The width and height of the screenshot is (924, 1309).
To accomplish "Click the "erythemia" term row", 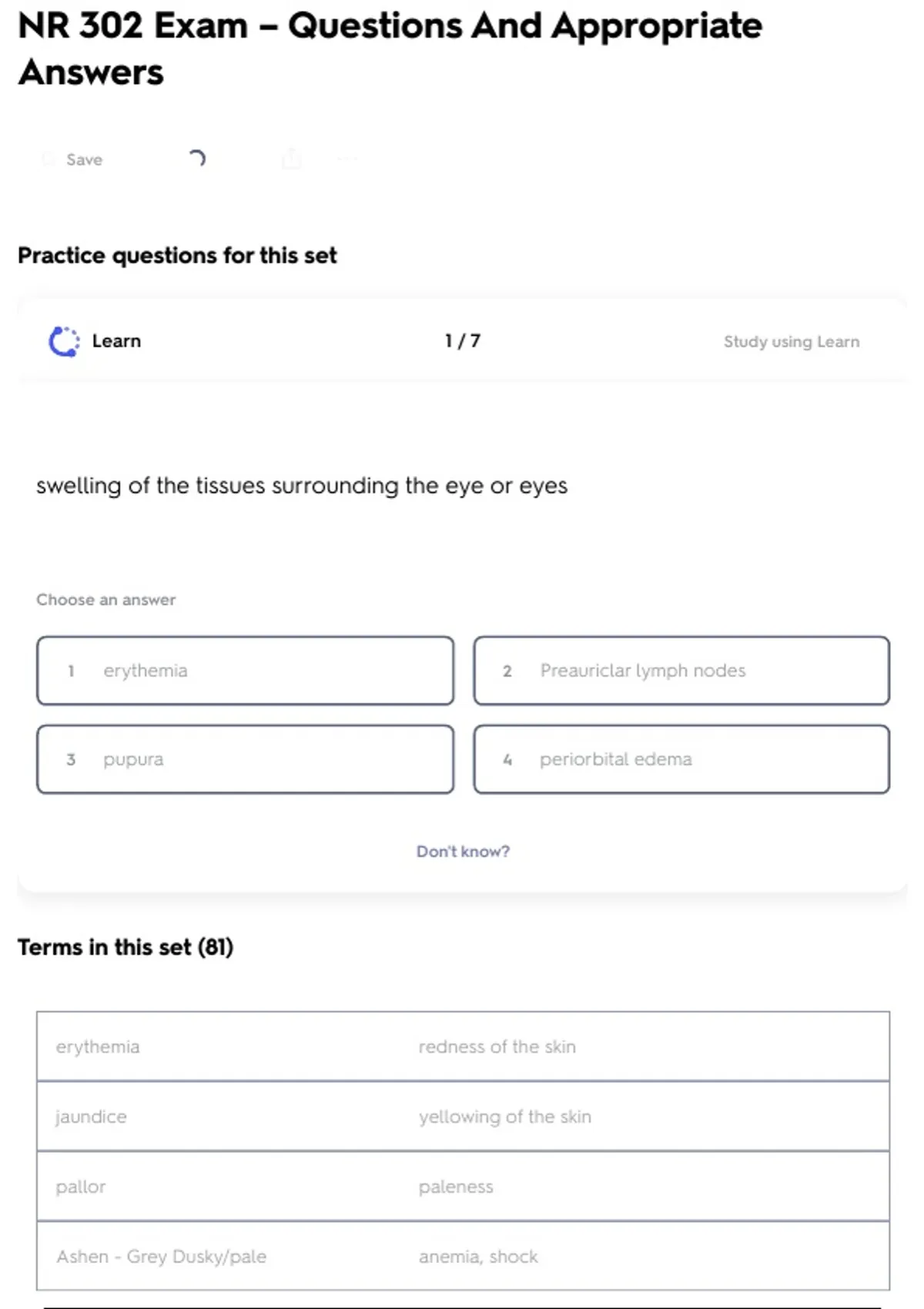I will [x=98, y=1047].
